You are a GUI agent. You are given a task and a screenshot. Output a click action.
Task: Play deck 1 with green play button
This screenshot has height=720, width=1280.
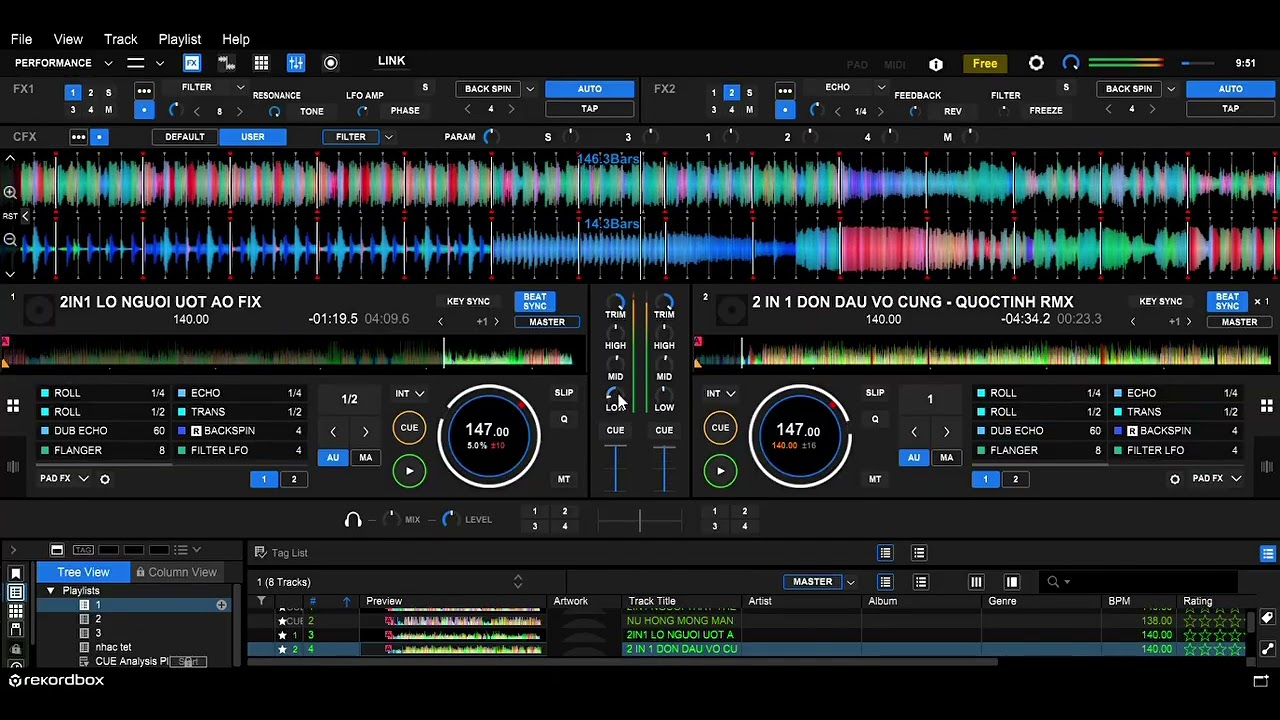tap(409, 471)
